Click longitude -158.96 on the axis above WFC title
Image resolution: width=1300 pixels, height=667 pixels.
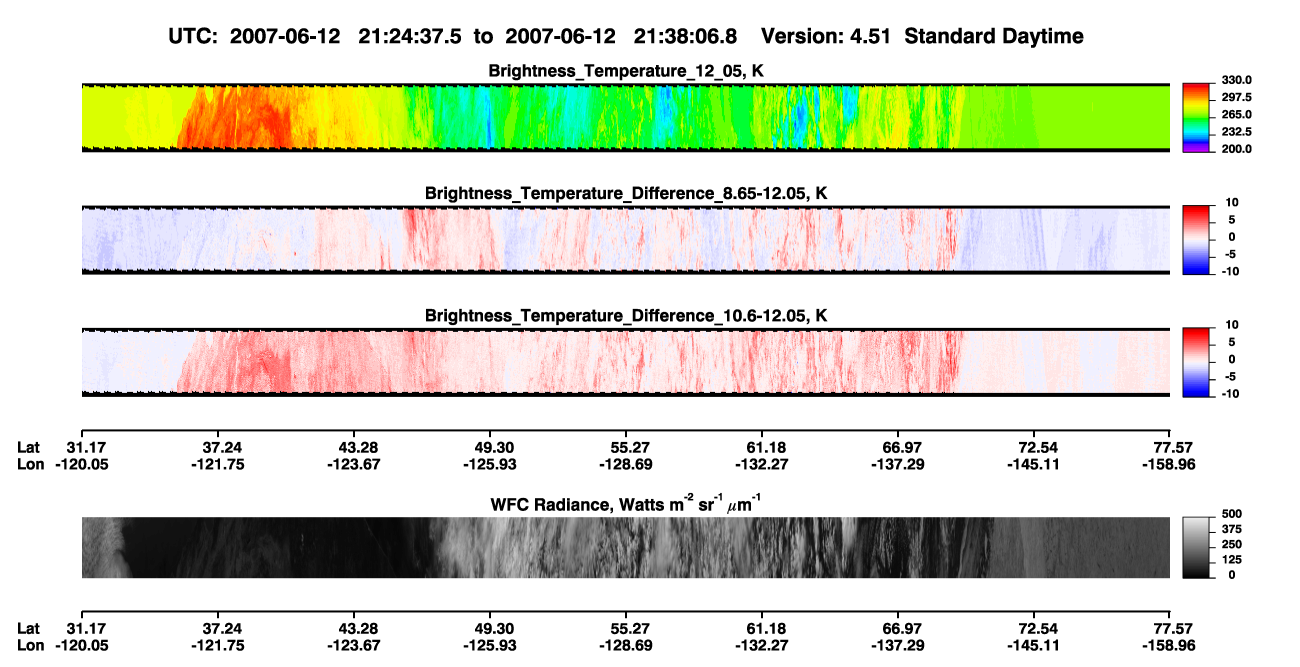coord(1168,464)
